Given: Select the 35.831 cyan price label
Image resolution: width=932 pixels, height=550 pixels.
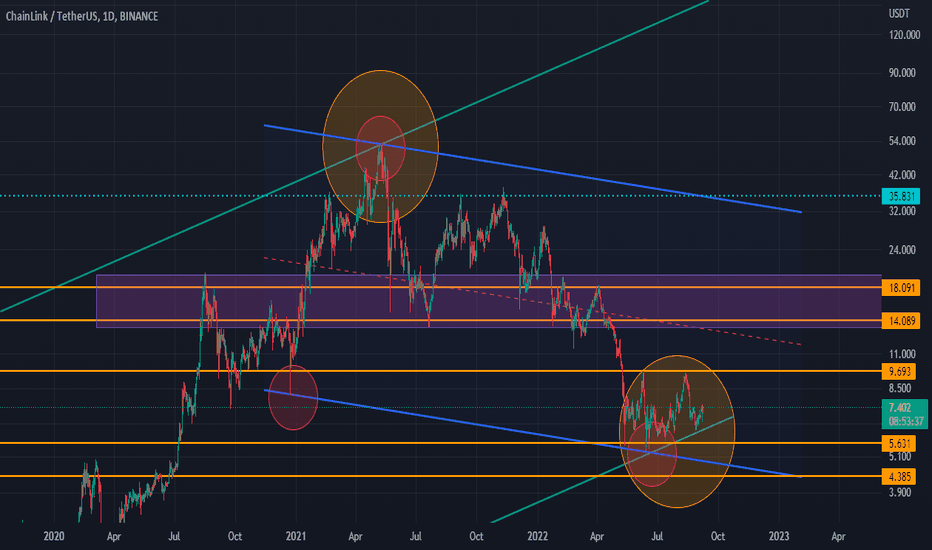Looking at the screenshot, I should pos(901,196).
